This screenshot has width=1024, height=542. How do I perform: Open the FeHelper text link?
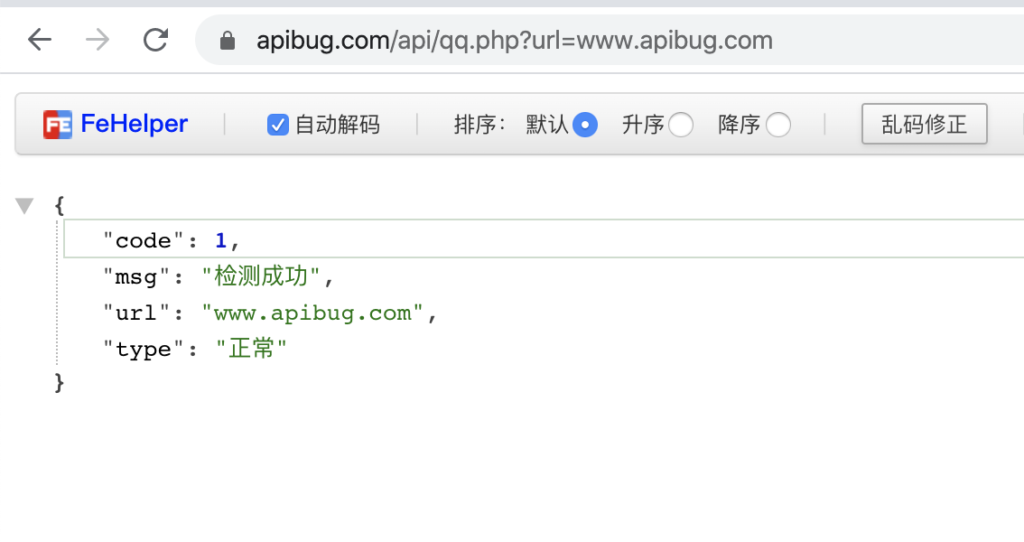click(x=134, y=124)
